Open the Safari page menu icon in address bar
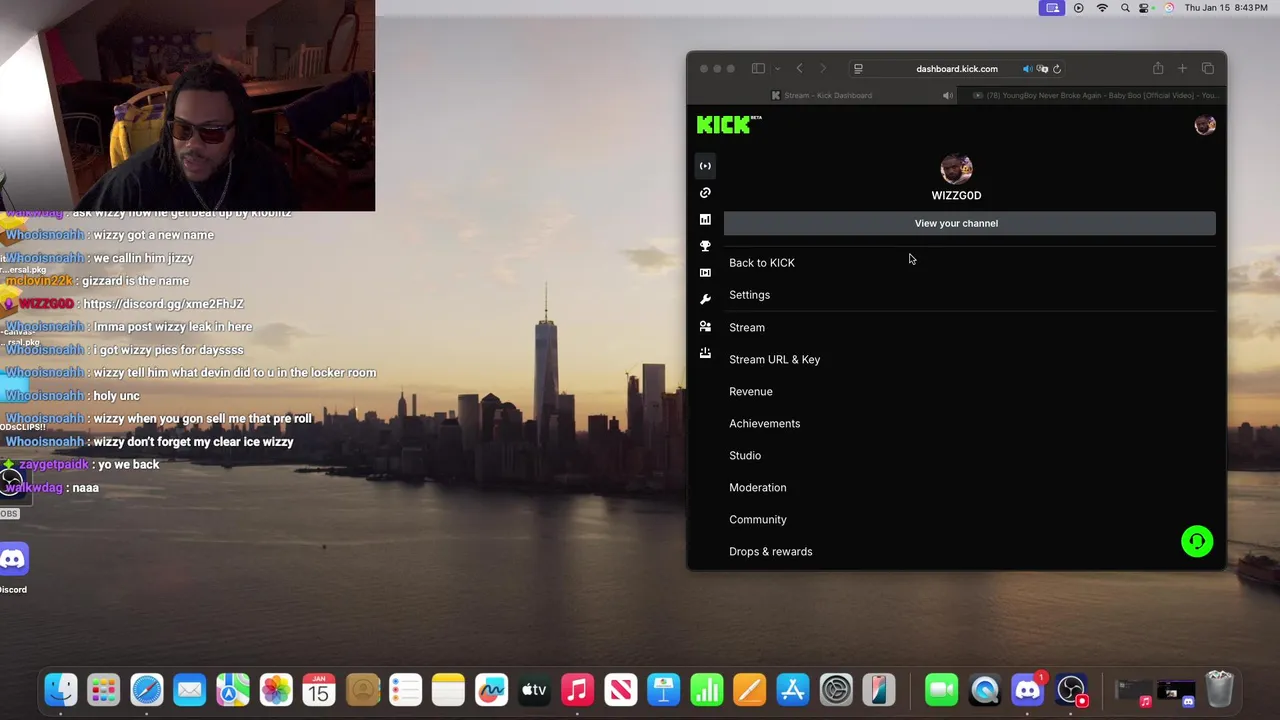 coord(858,69)
